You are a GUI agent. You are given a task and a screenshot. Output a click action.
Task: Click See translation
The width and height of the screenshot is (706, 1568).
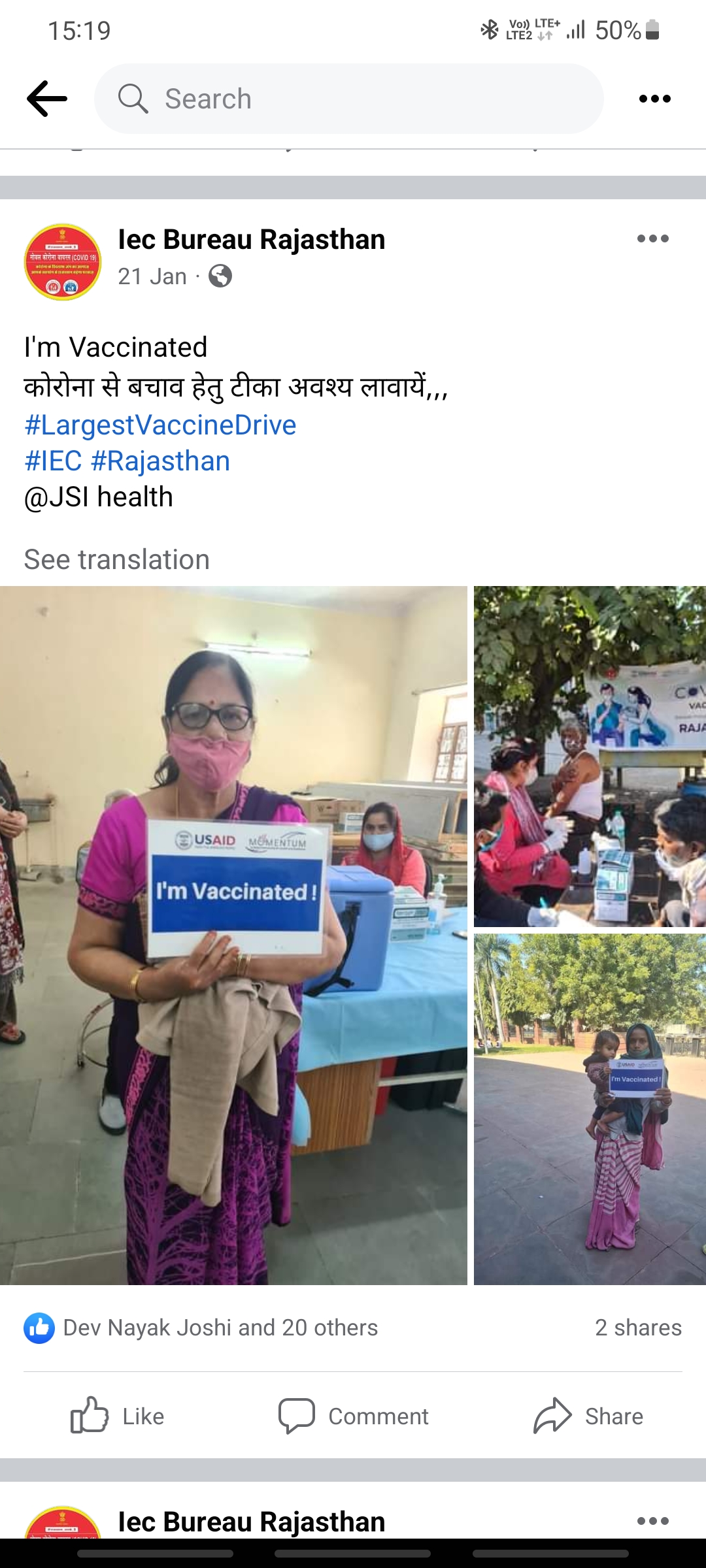pos(117,560)
